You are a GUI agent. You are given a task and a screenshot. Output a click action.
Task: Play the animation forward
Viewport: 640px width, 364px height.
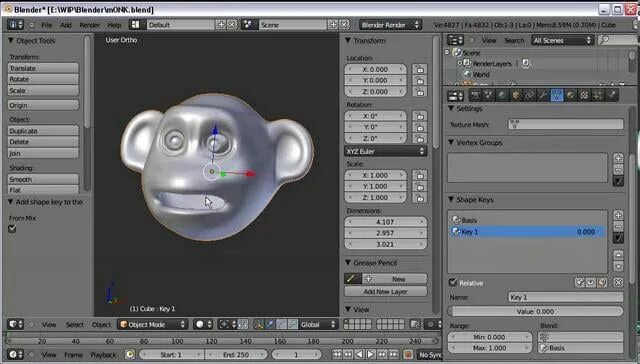coord(371,355)
